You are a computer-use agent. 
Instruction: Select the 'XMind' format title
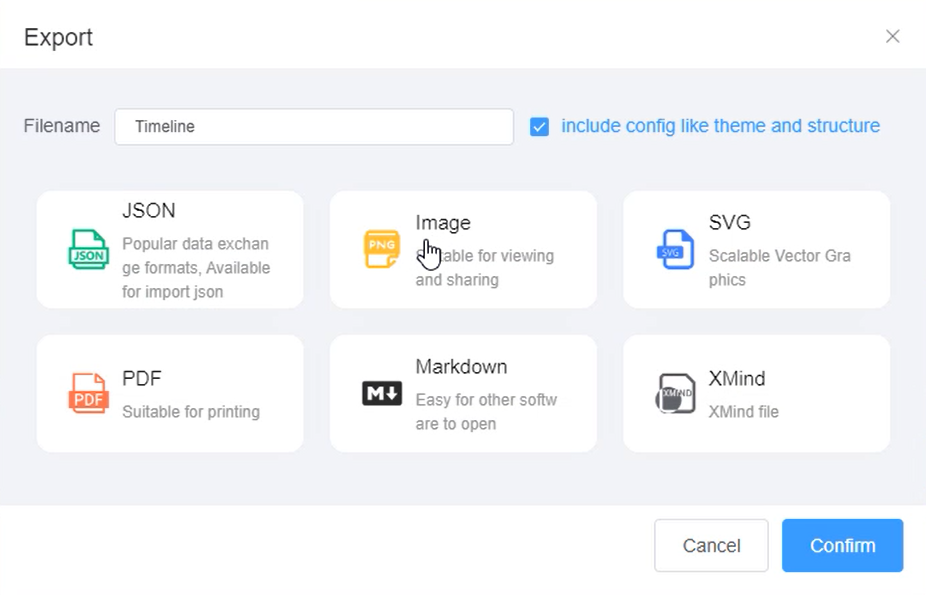737,379
